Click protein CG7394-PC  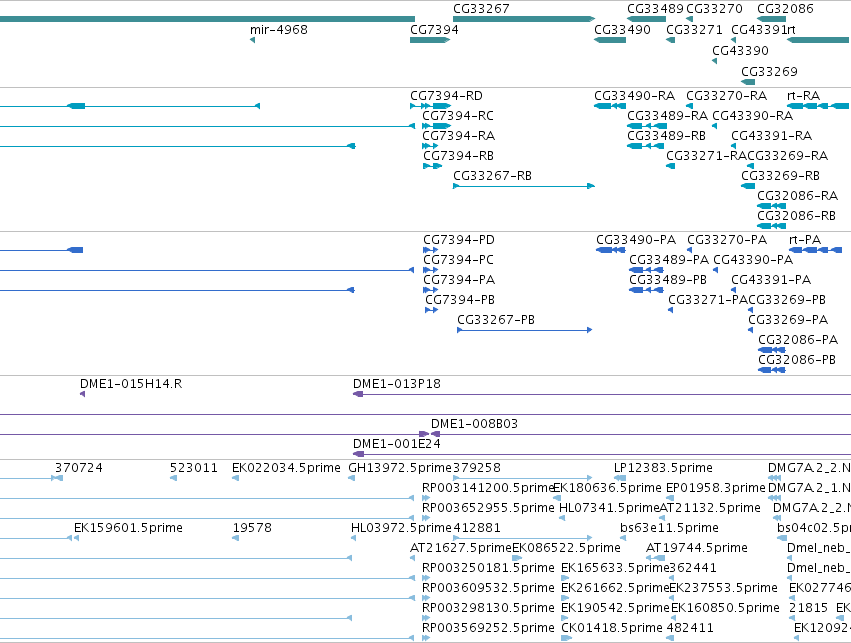coord(459,260)
